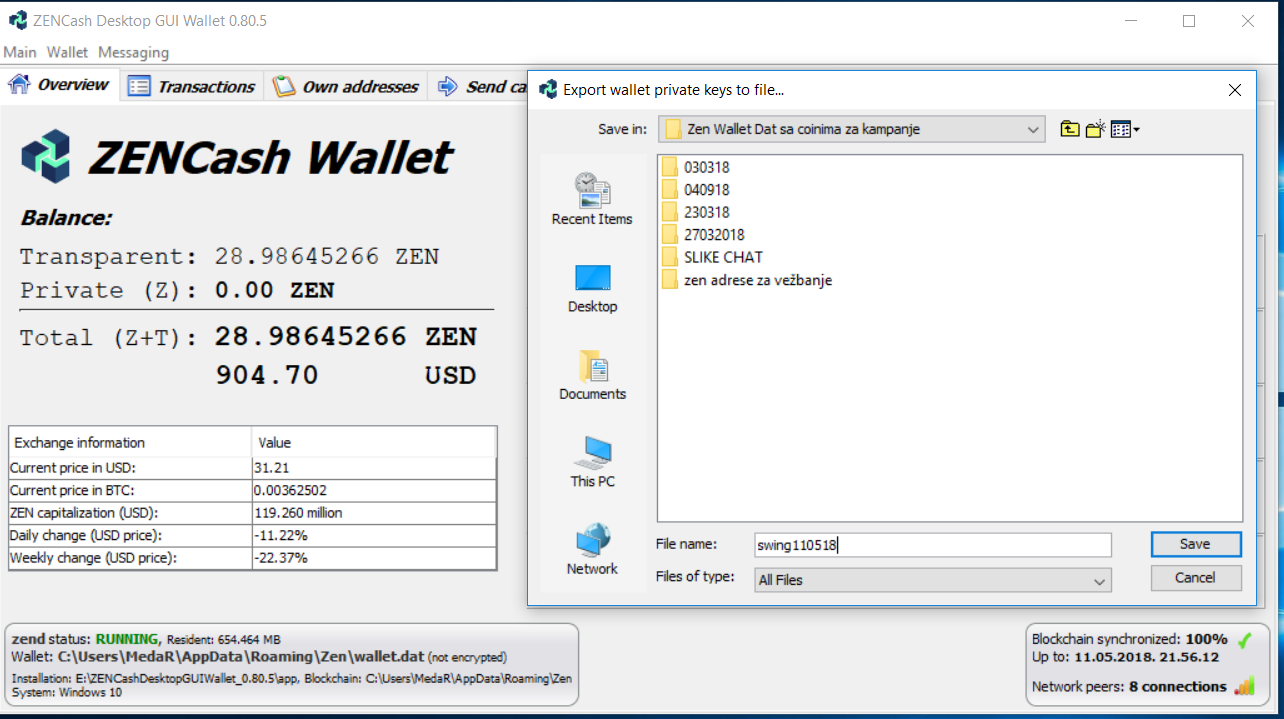Click the 0.00362502 BTC value cell

[374, 491]
